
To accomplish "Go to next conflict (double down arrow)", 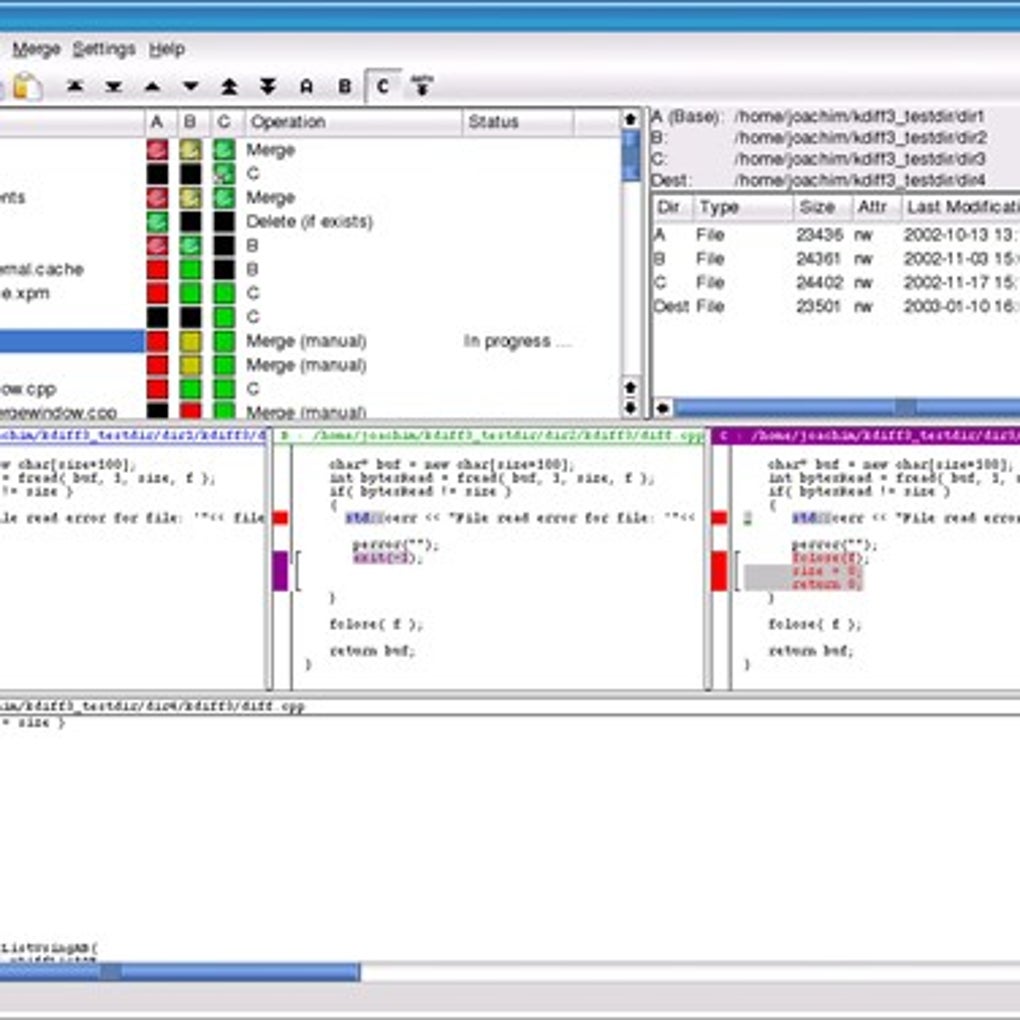I will point(267,86).
